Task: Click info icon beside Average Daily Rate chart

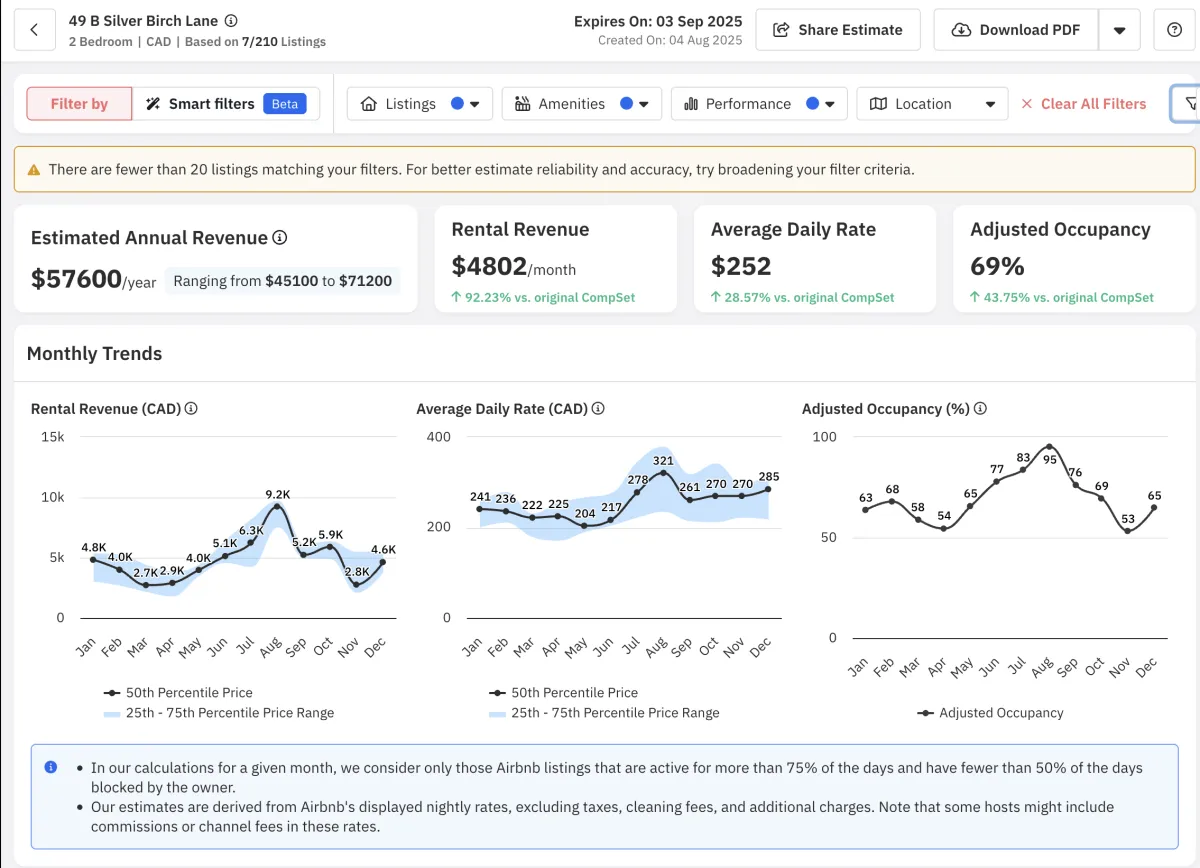Action: tap(598, 409)
